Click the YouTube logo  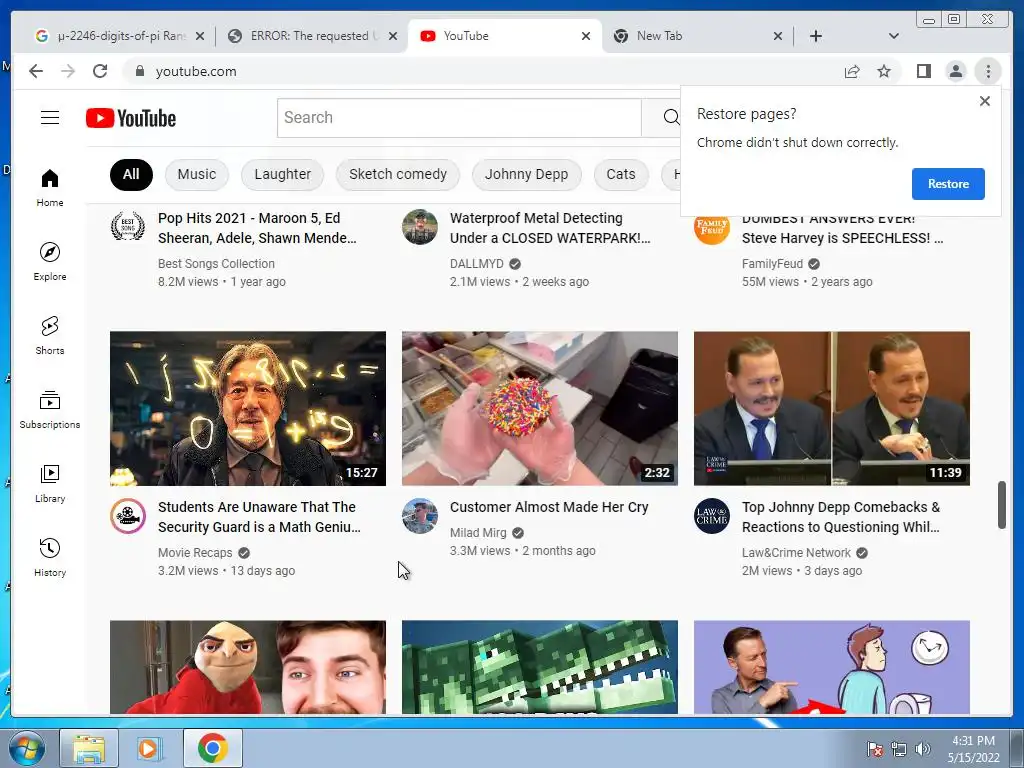click(x=131, y=118)
